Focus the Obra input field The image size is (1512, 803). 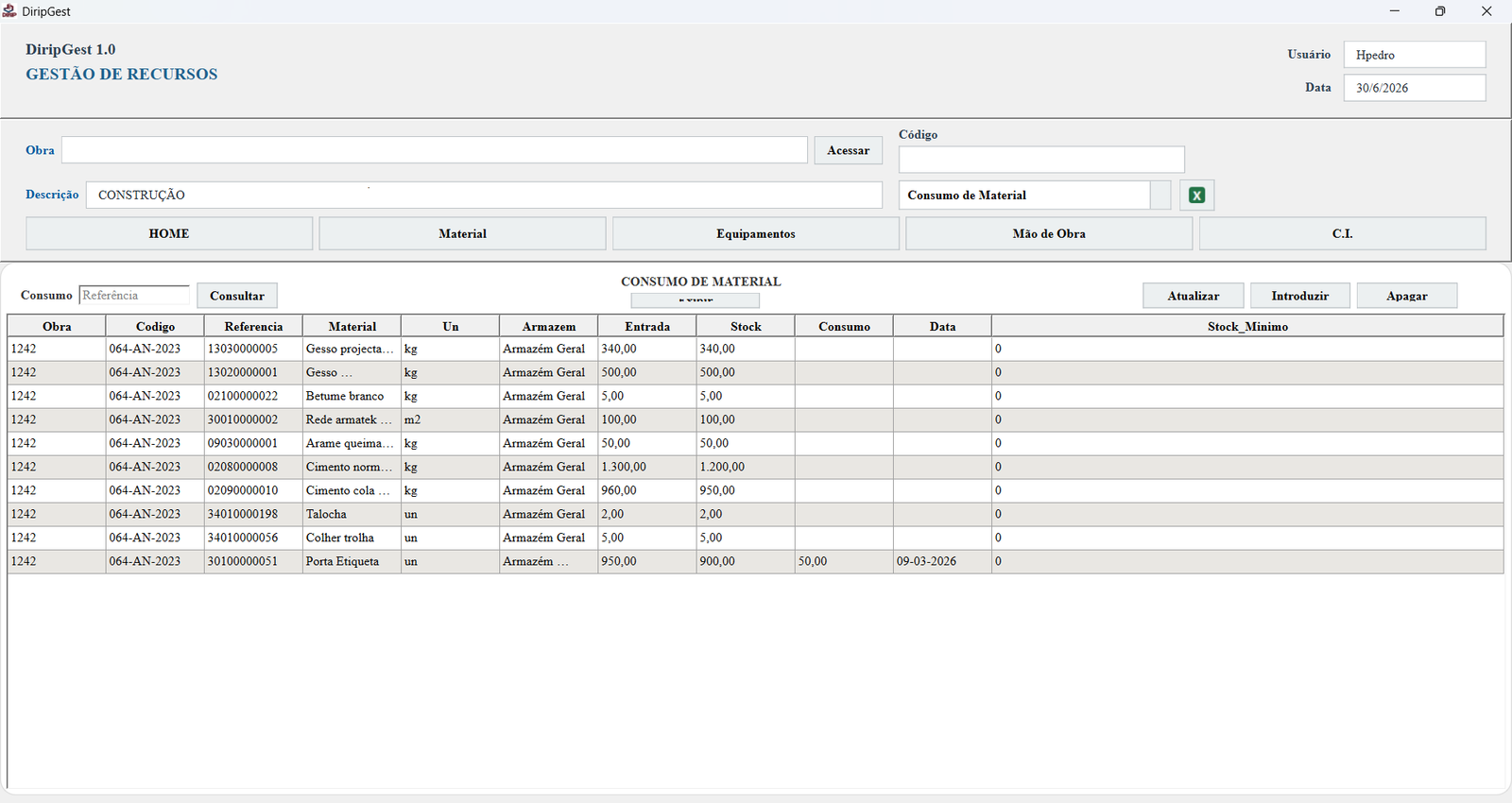coord(435,150)
